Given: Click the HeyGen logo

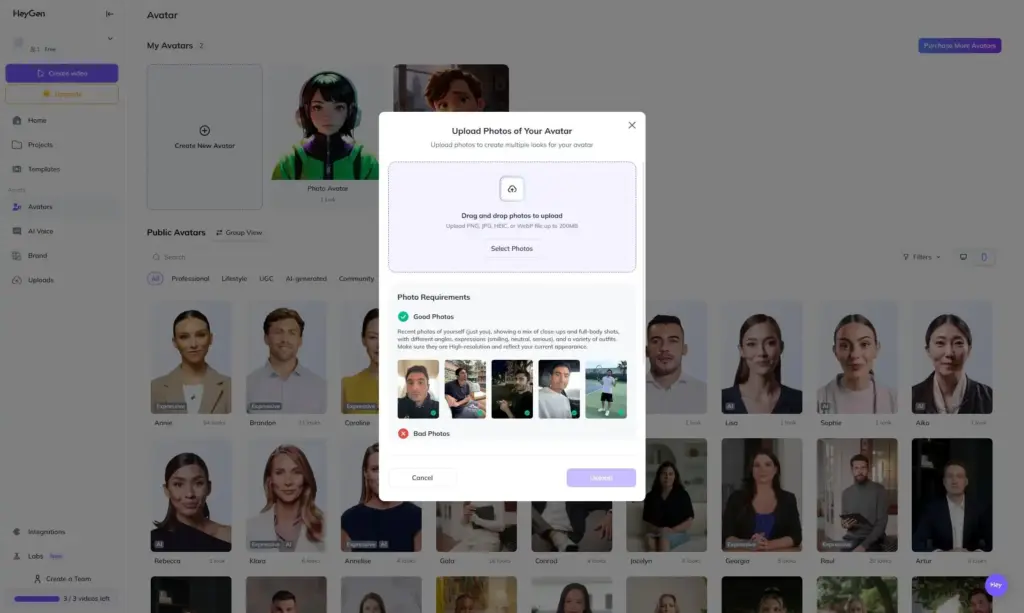Looking at the screenshot, I should [29, 14].
